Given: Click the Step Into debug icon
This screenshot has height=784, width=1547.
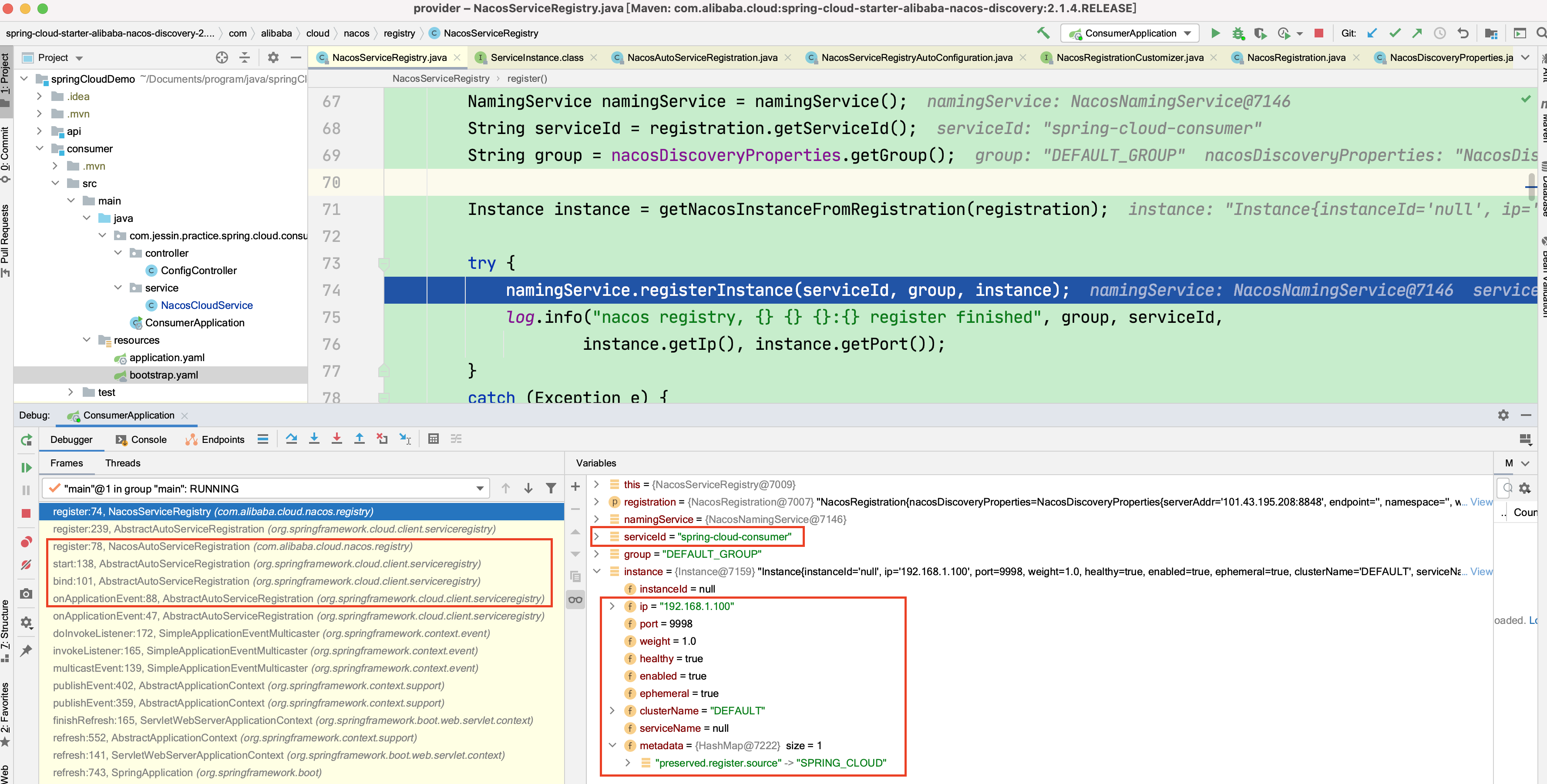Looking at the screenshot, I should [x=314, y=439].
